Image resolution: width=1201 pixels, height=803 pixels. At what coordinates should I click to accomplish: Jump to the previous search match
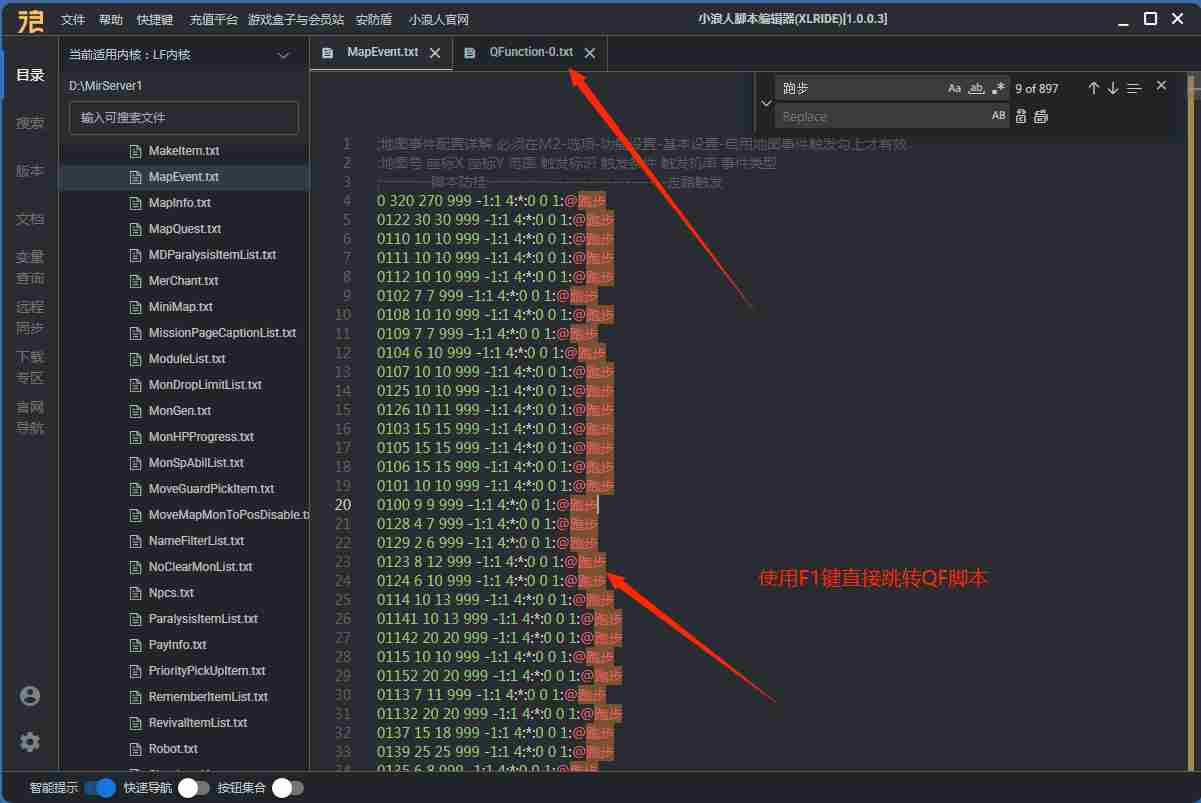(x=1093, y=88)
